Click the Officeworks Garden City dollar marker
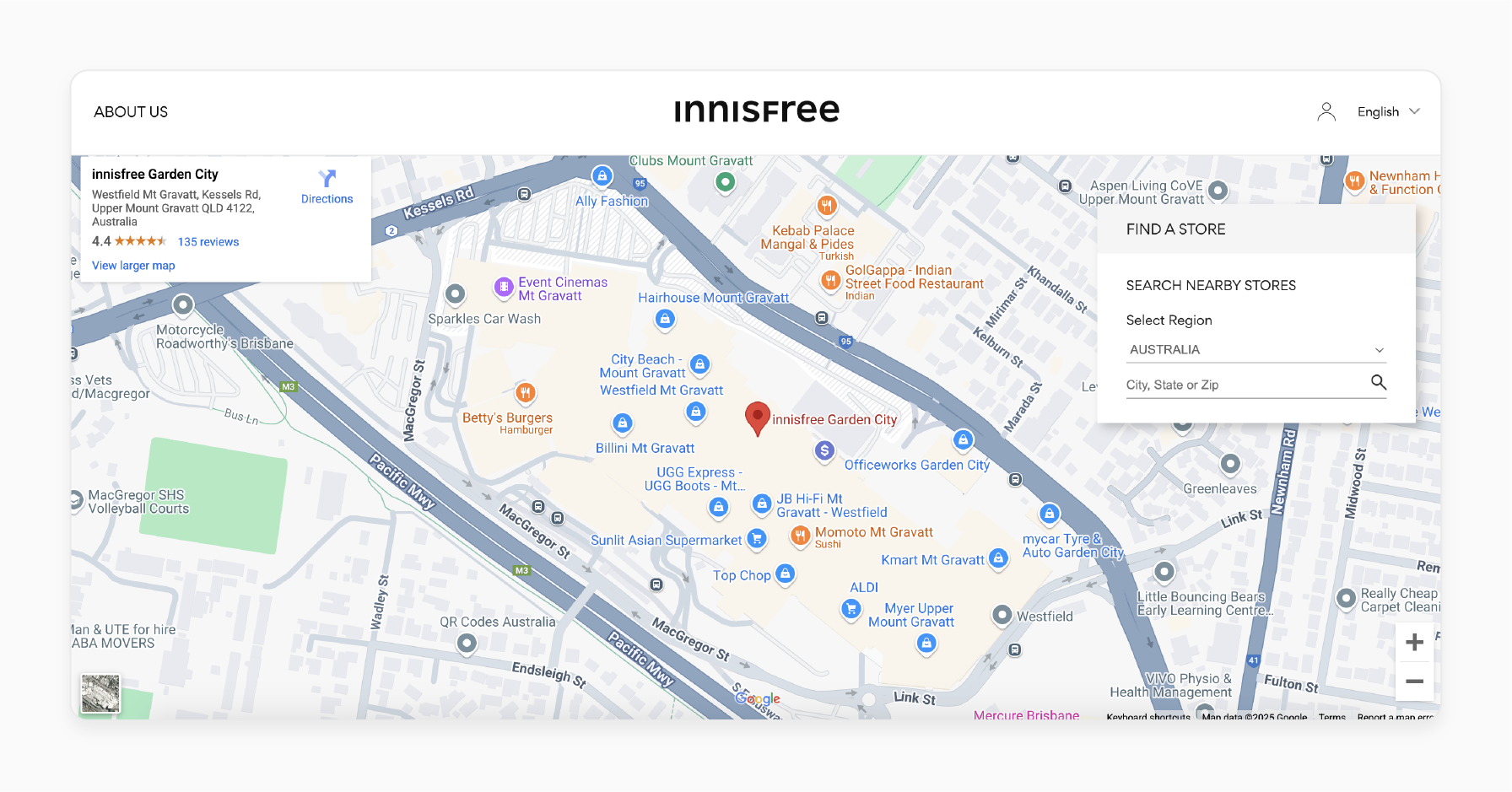The height and width of the screenshot is (792, 1512). (824, 450)
